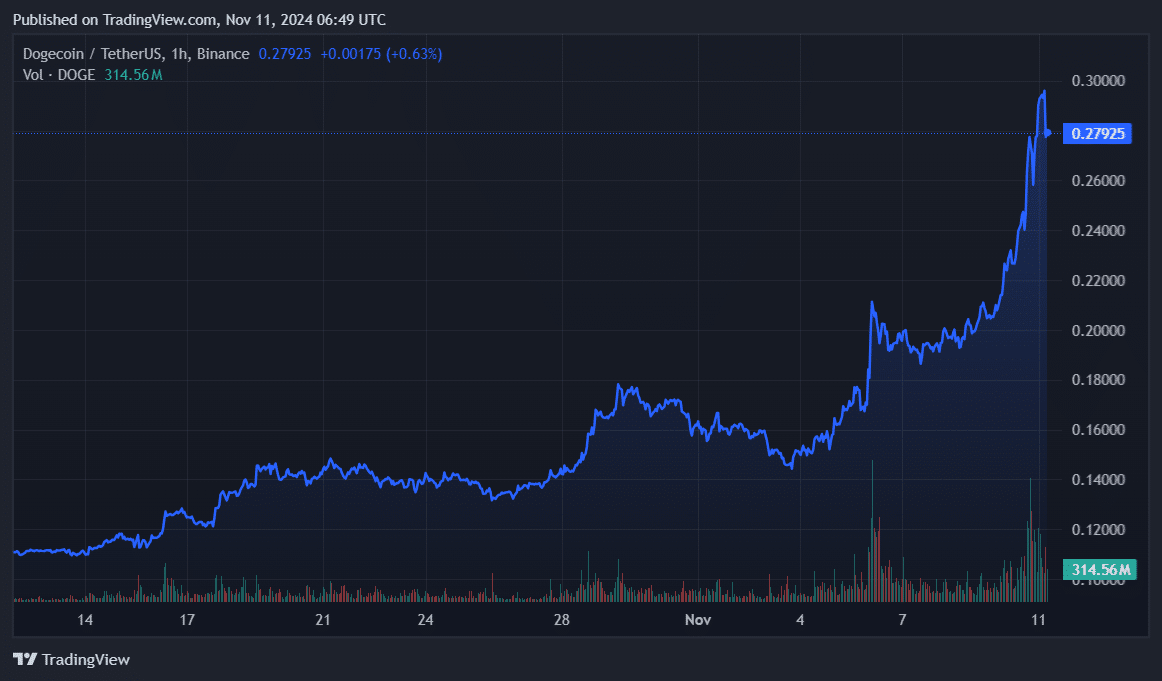Image resolution: width=1162 pixels, height=681 pixels.
Task: Click the green 314.56M volume label on the price axis
Action: (x=1100, y=569)
